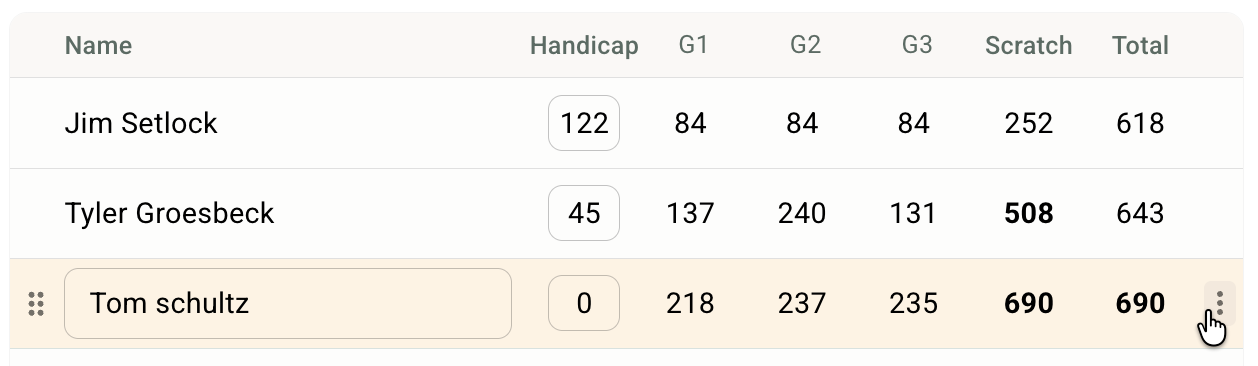This screenshot has height=366, width=1258.
Task: Click Tyler Groesbeck's total score 643
Action: (1140, 213)
